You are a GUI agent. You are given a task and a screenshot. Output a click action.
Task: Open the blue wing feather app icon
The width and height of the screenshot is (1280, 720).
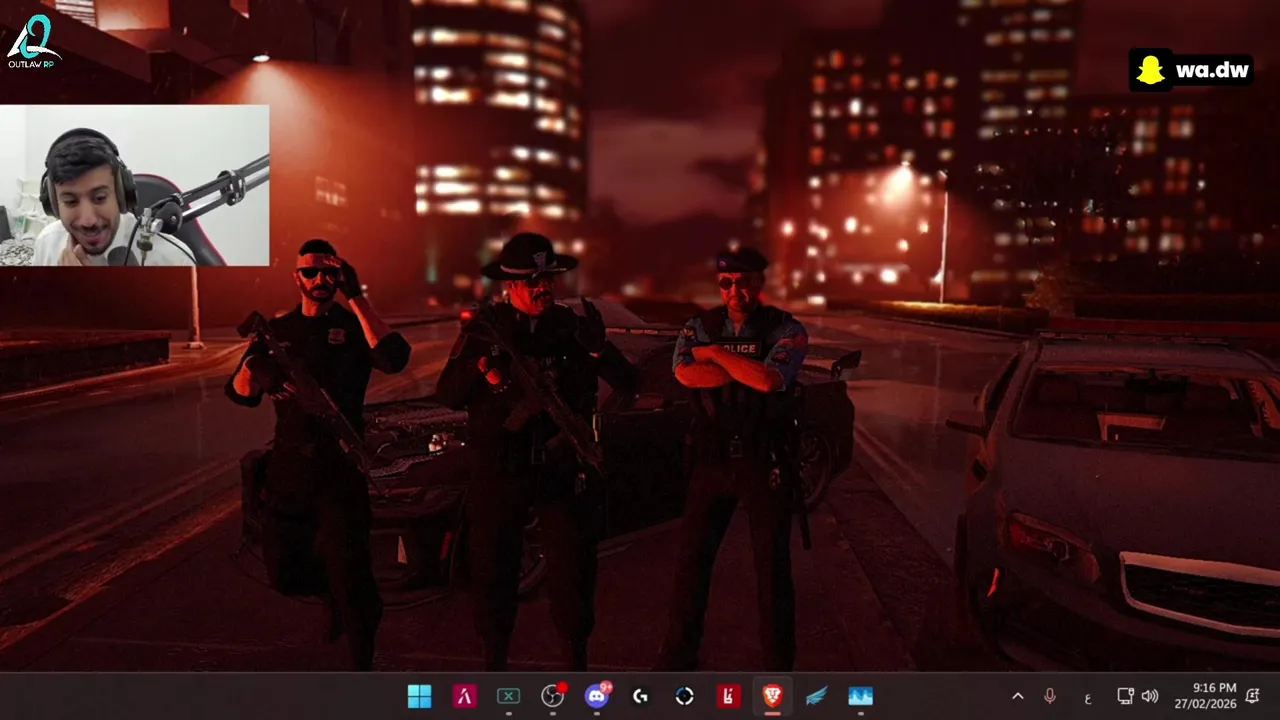coord(817,696)
